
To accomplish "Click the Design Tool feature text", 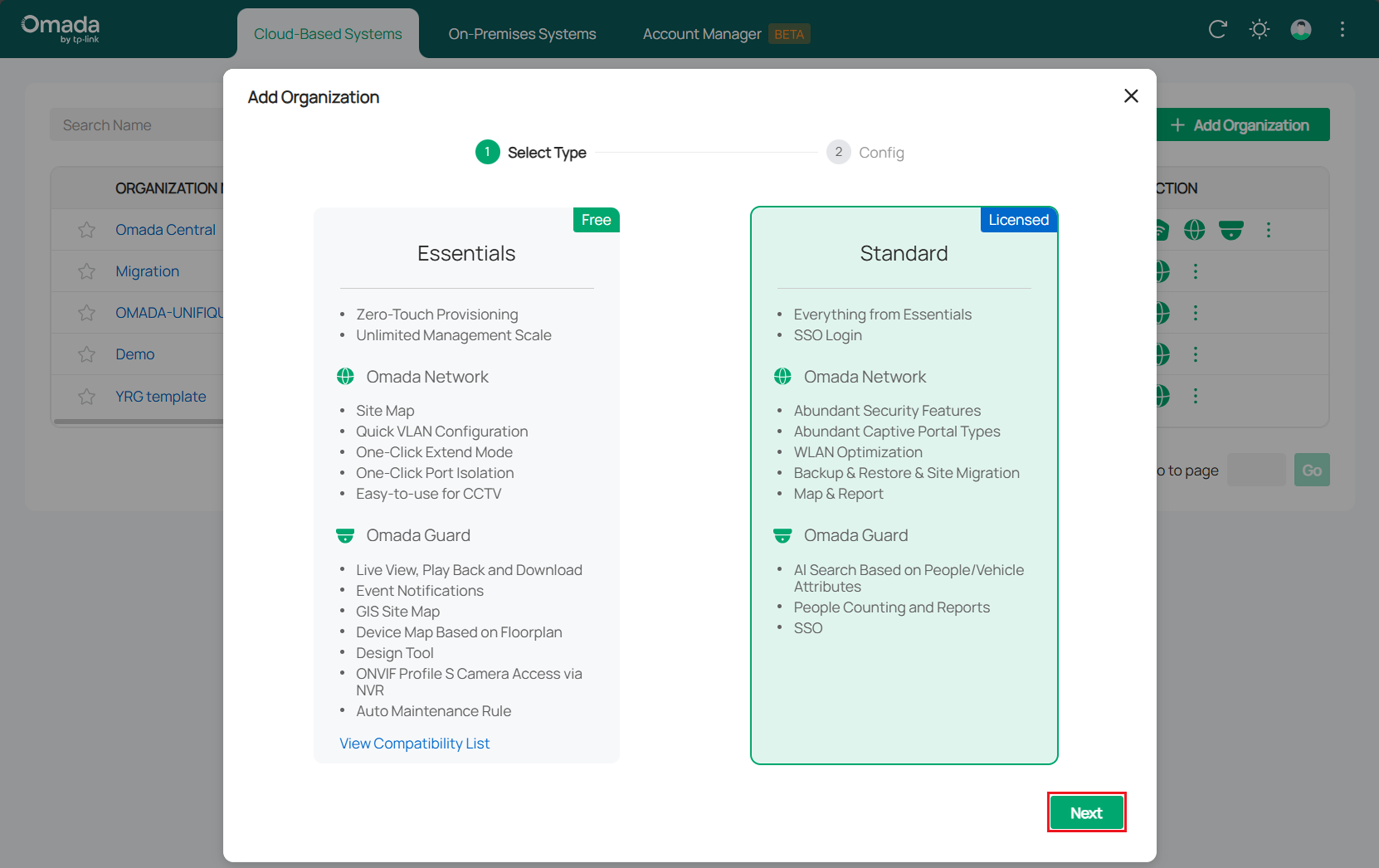I will click(395, 653).
